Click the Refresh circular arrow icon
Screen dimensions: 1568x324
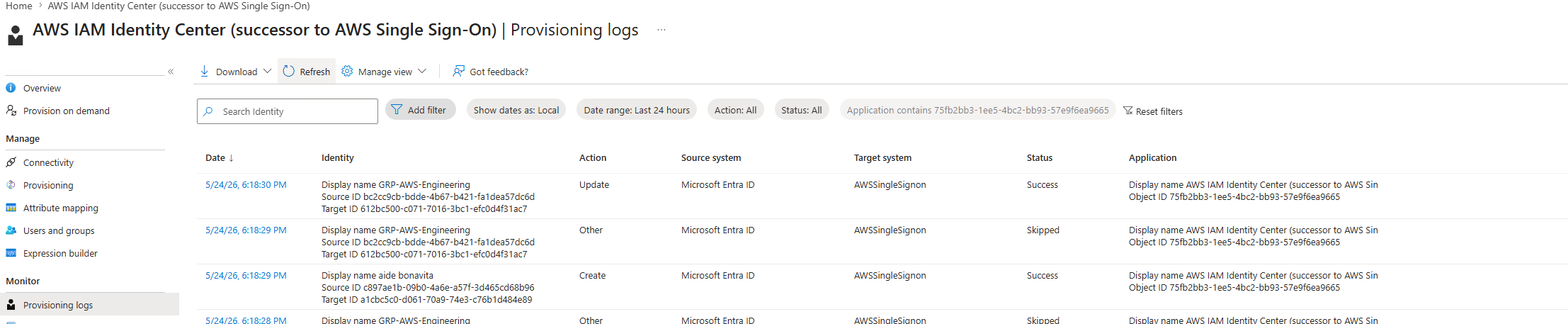tap(288, 71)
